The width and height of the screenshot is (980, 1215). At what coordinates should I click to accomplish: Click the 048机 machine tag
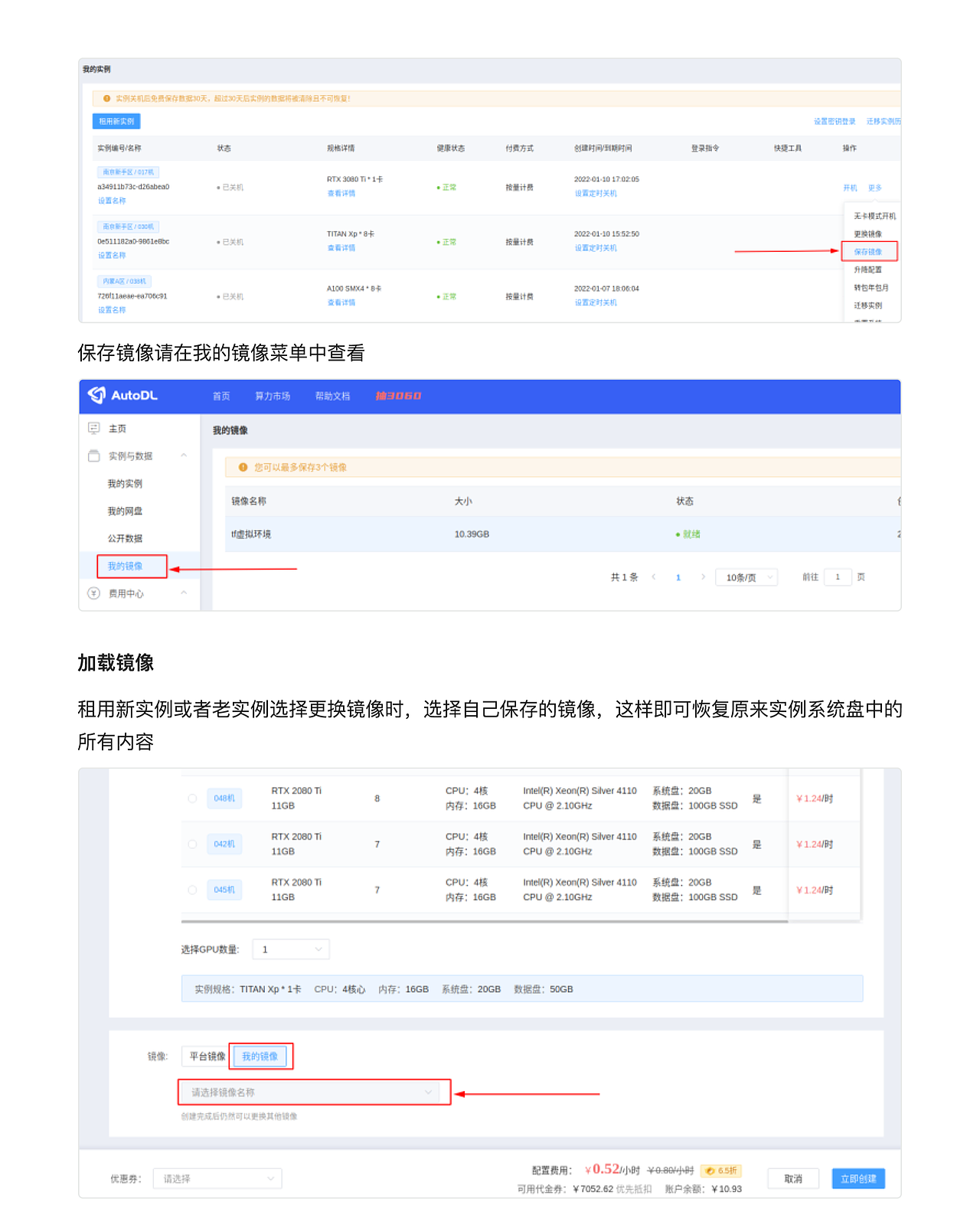point(224,799)
